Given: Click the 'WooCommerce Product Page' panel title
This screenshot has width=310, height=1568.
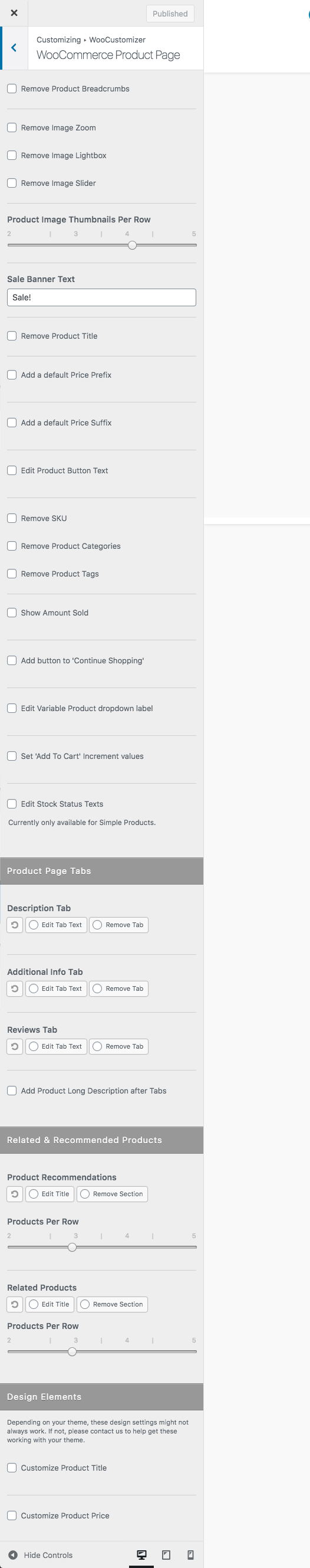Looking at the screenshot, I should pos(108,55).
